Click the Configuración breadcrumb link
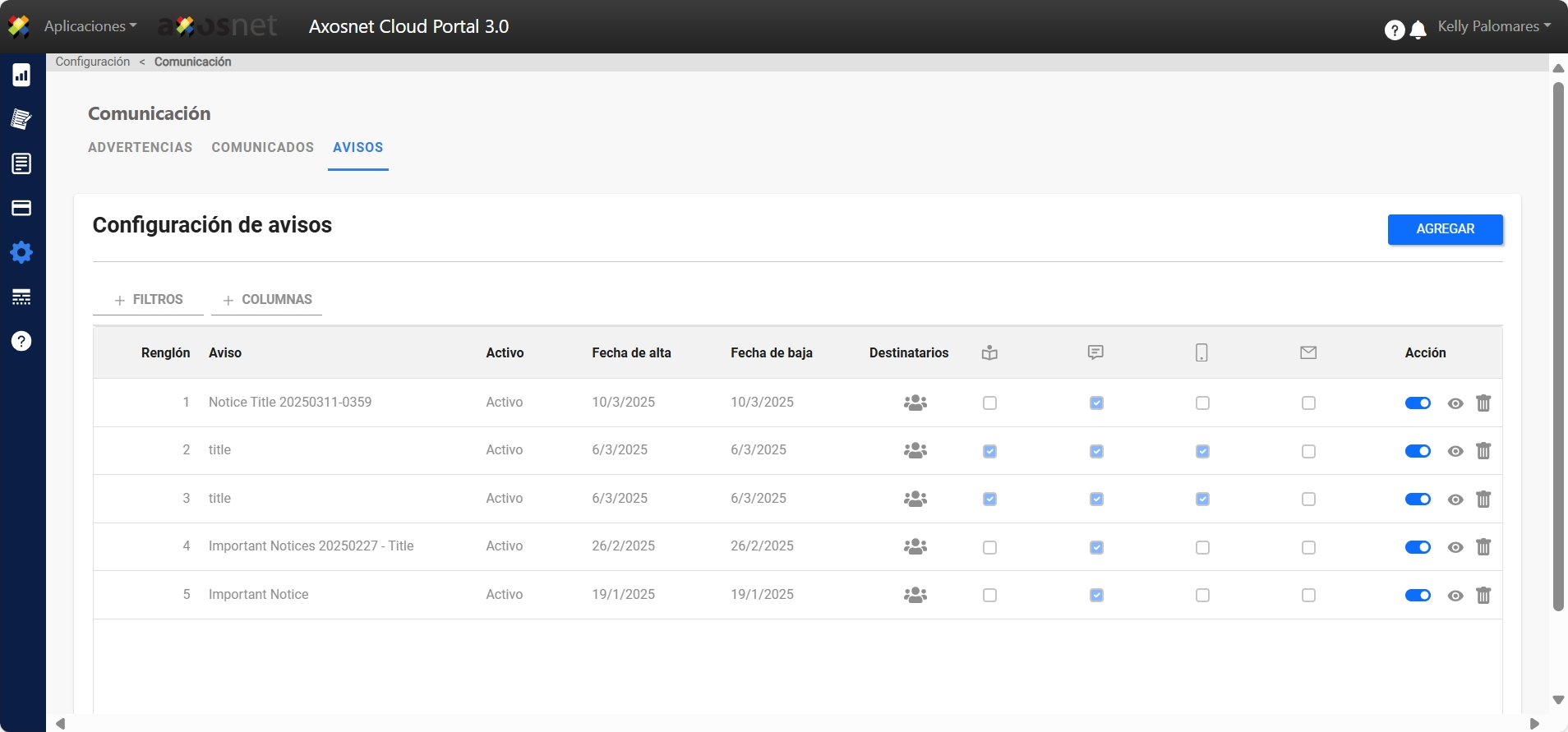 point(92,62)
